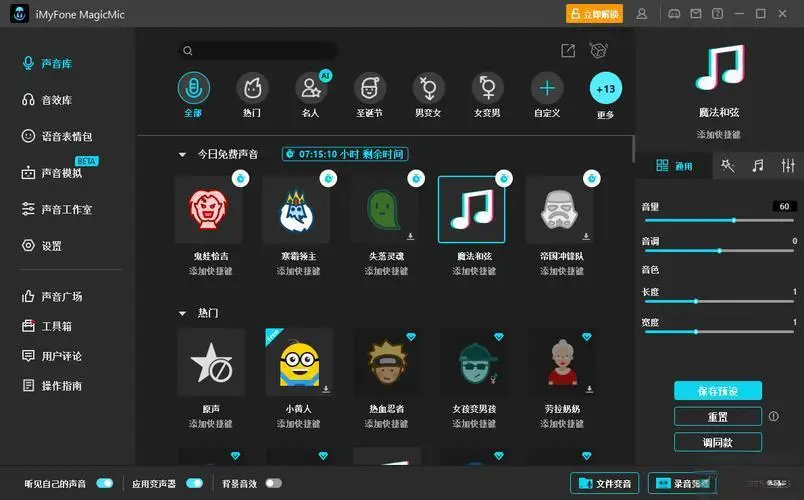Collapse the 今日免费声音 section
This screenshot has width=804, height=500.
coord(182,155)
